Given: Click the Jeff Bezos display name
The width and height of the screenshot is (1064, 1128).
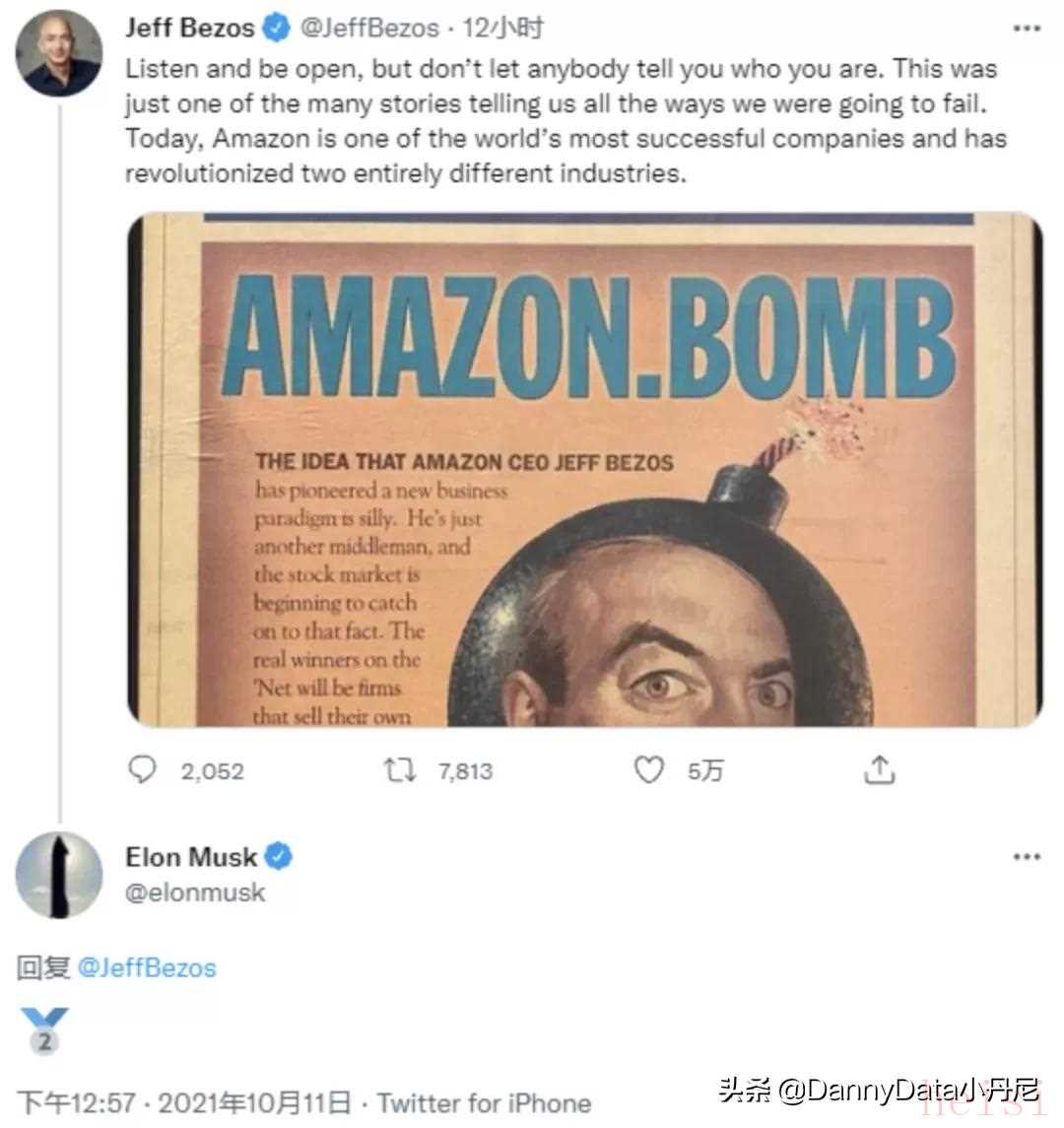Looking at the screenshot, I should tap(189, 29).
